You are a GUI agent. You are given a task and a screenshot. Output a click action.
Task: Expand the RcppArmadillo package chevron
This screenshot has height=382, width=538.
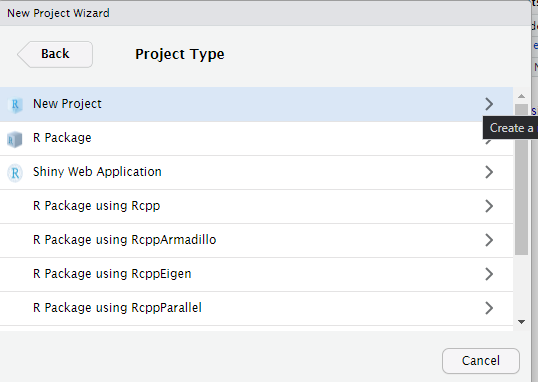coord(489,240)
